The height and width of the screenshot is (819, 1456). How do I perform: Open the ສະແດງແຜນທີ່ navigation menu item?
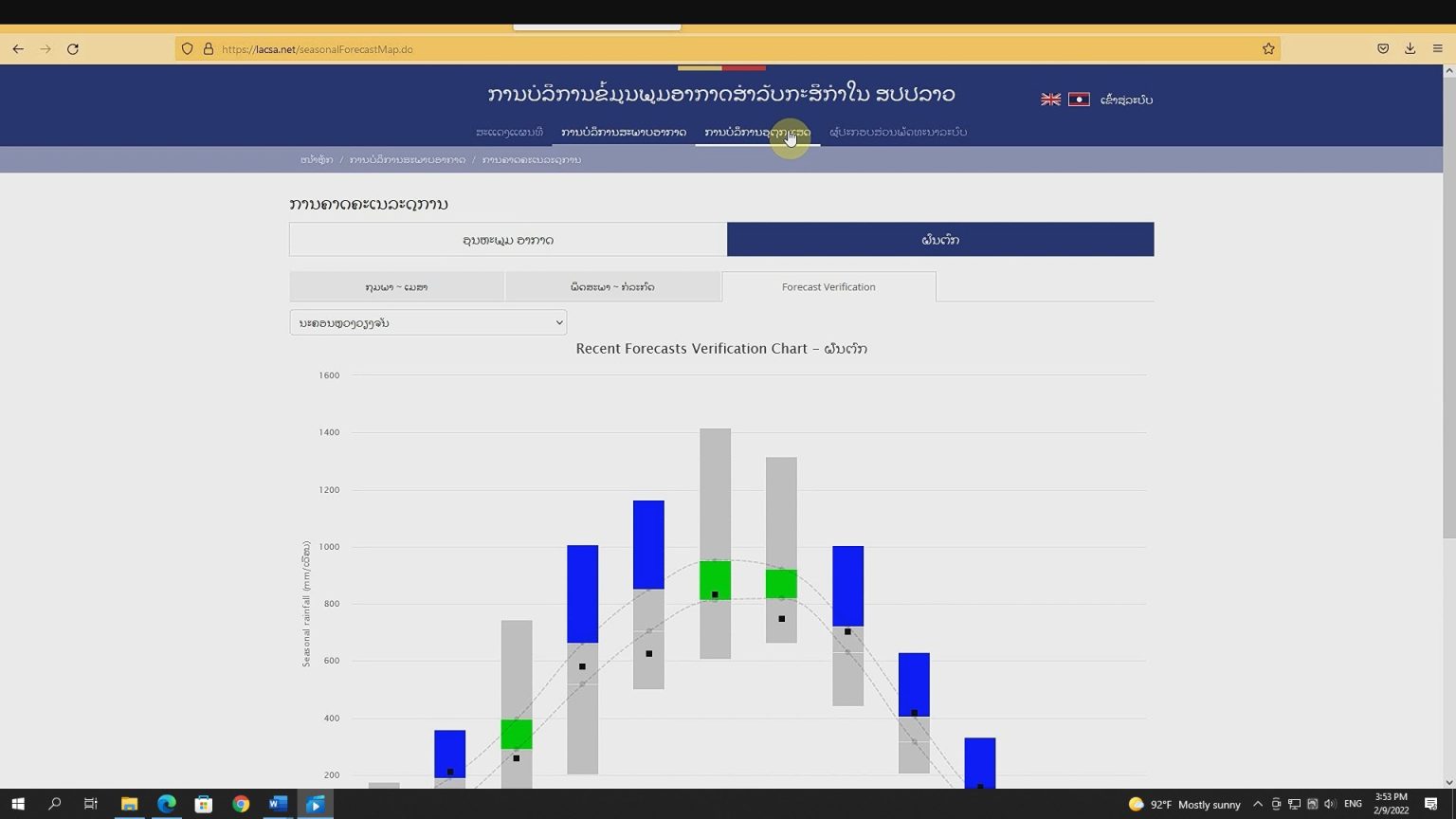(509, 132)
